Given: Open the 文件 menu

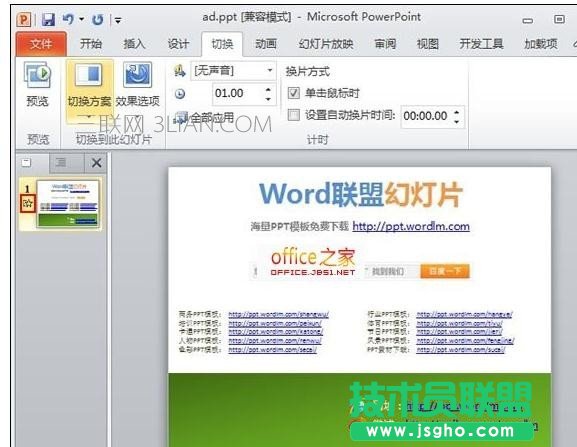Looking at the screenshot, I should [x=41, y=44].
